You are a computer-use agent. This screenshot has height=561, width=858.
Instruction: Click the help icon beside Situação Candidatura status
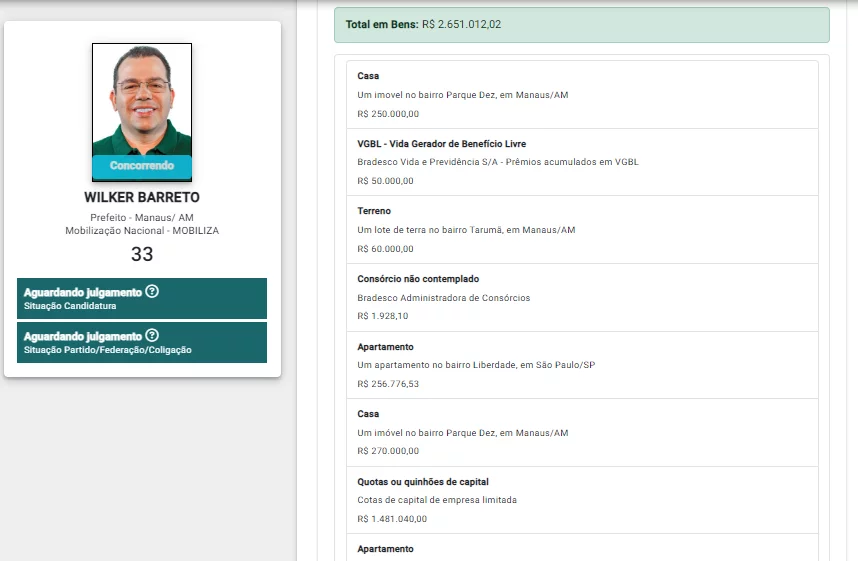[152, 292]
